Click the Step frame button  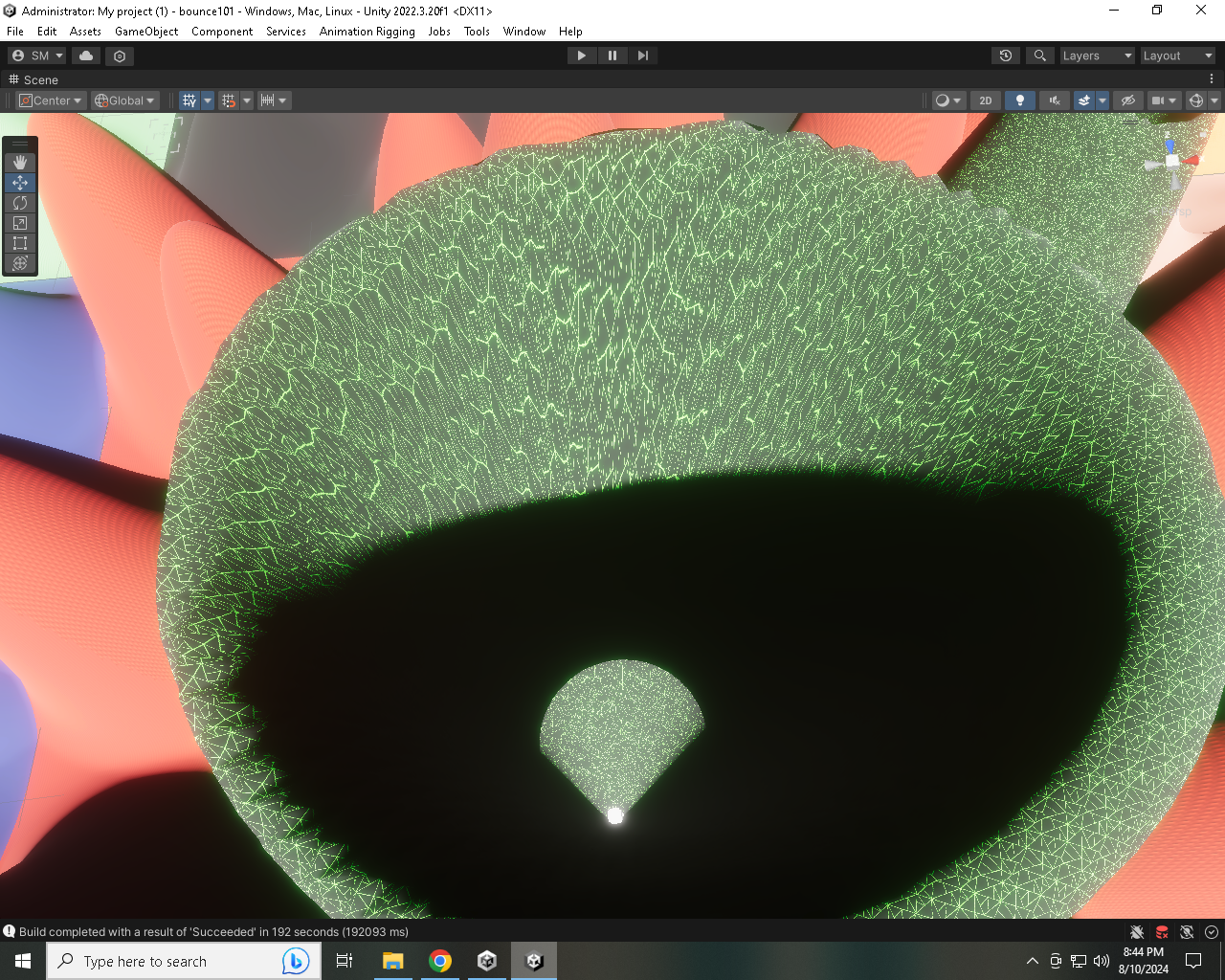[643, 56]
